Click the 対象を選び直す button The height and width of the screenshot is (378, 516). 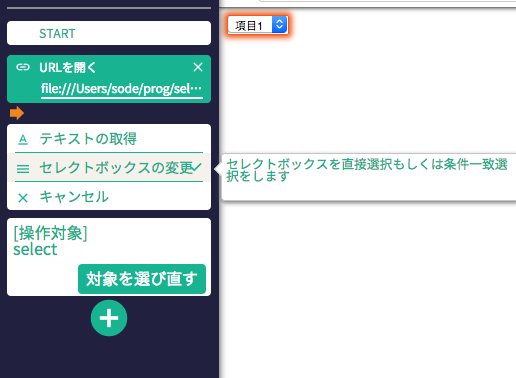(142, 279)
